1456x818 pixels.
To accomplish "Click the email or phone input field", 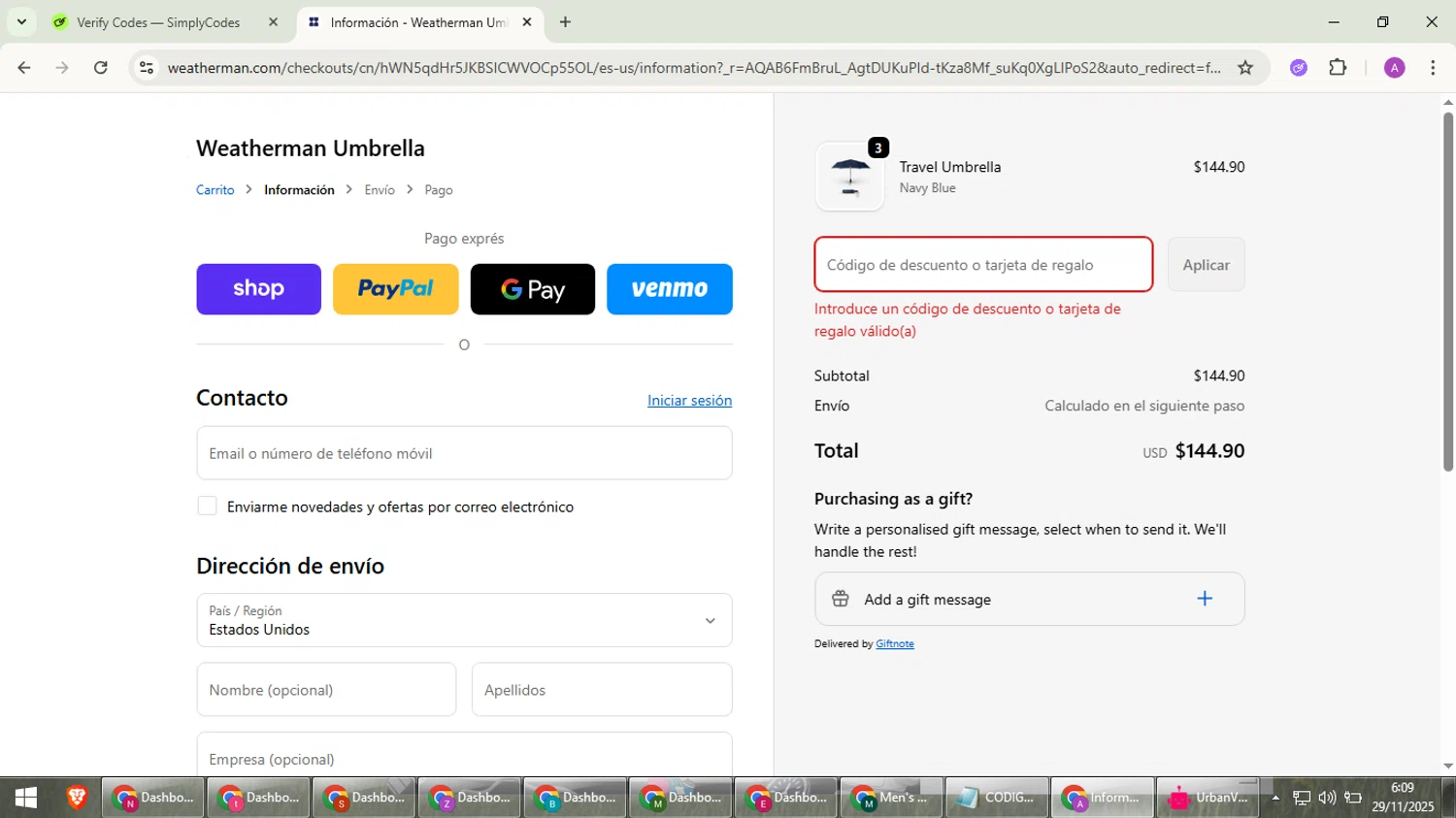I will [464, 453].
